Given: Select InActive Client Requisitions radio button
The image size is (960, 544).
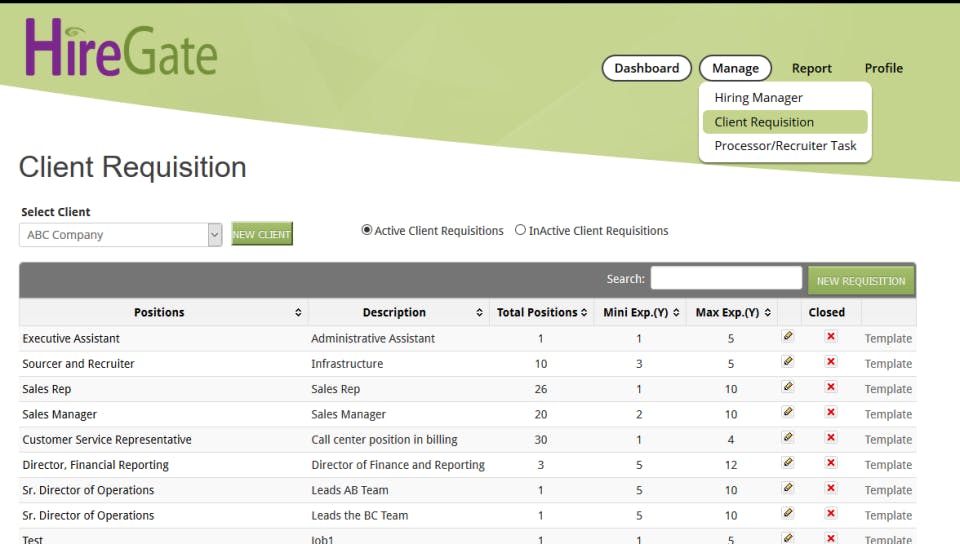Looking at the screenshot, I should [x=520, y=230].
